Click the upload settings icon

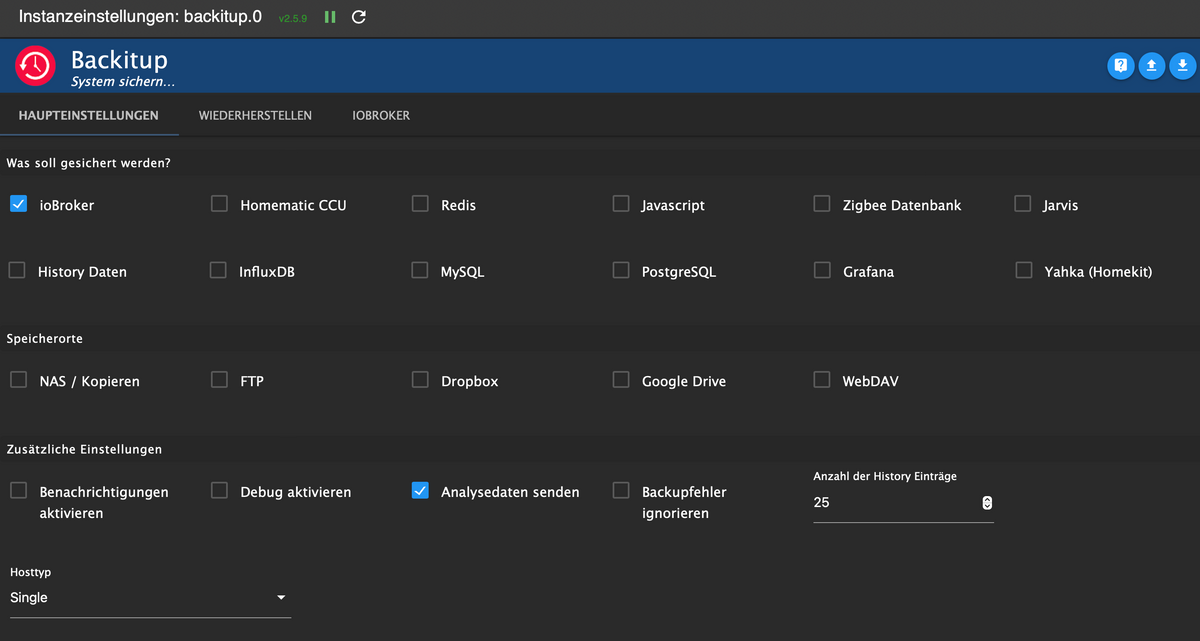[x=1152, y=66]
